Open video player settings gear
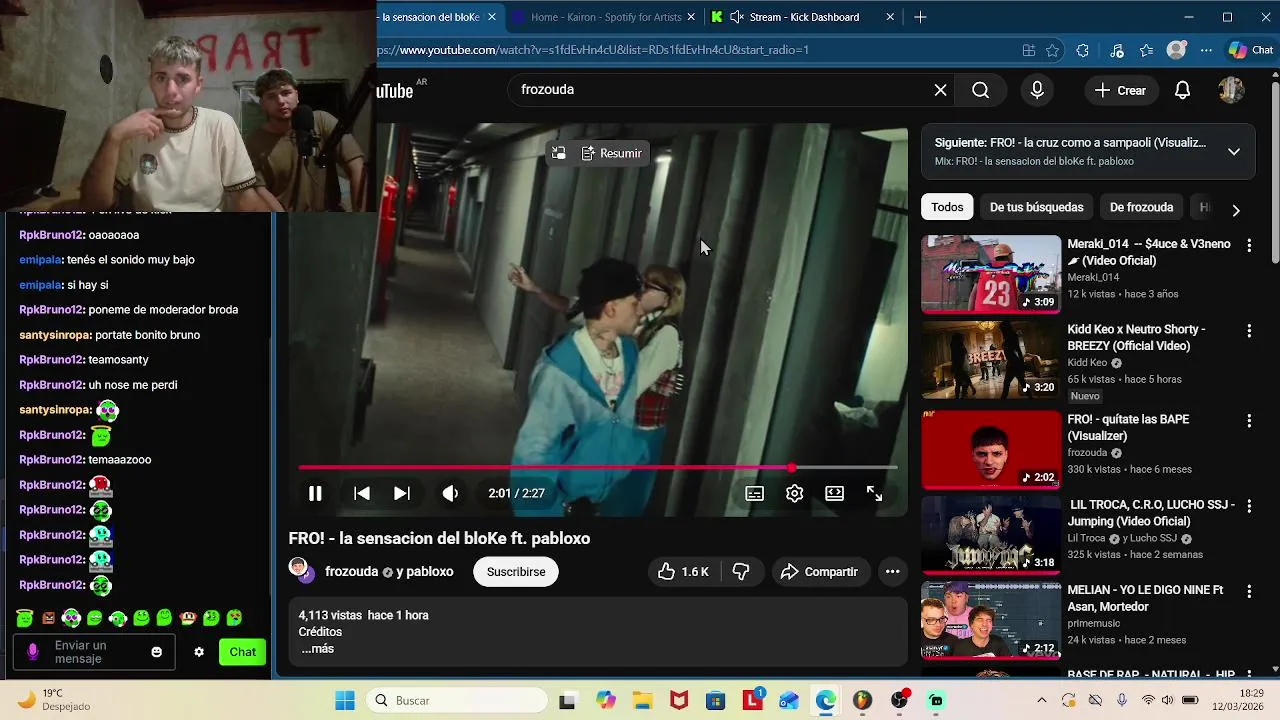The width and height of the screenshot is (1280, 720). [794, 493]
